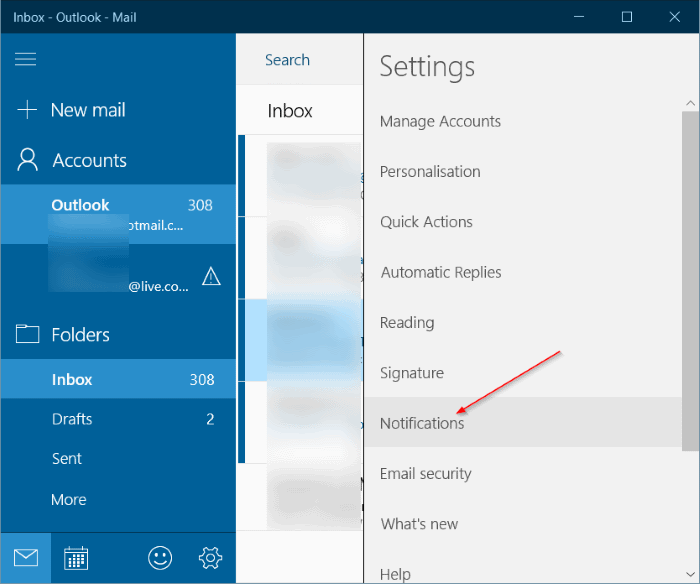The width and height of the screenshot is (700, 584).
Task: Open the Folders heading
Action: [80, 335]
